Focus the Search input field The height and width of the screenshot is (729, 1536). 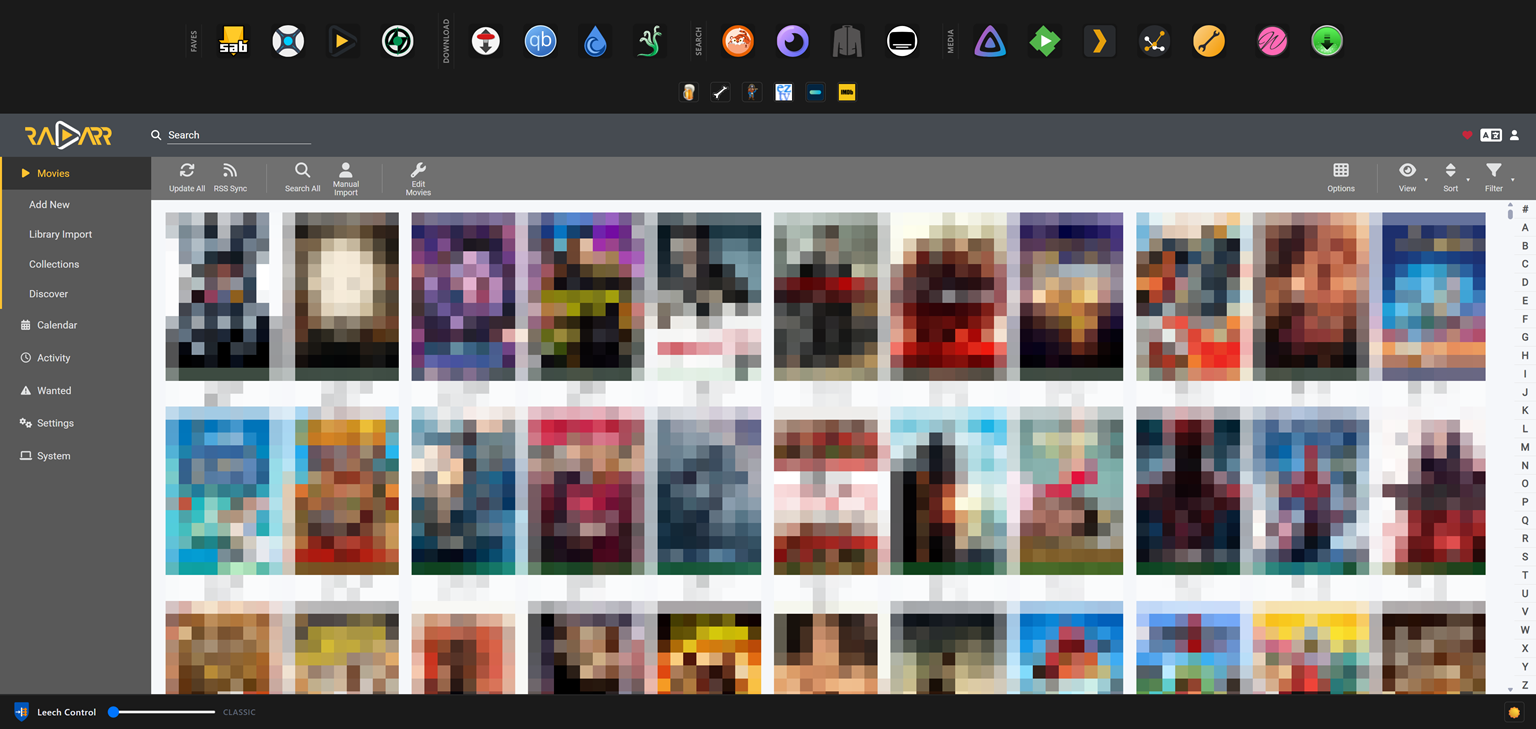point(239,135)
